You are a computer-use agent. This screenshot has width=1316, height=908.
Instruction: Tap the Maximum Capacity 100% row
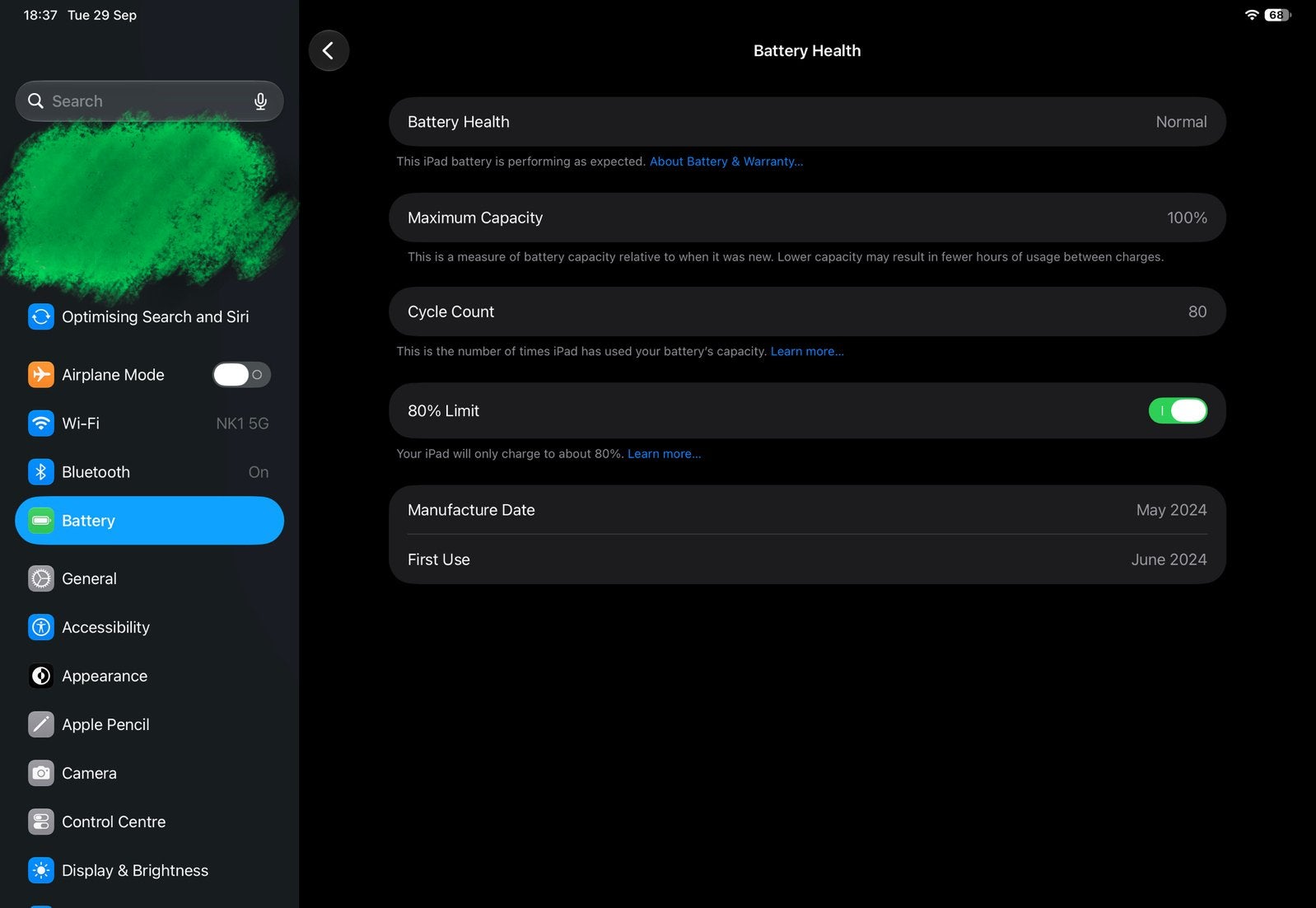pos(807,218)
